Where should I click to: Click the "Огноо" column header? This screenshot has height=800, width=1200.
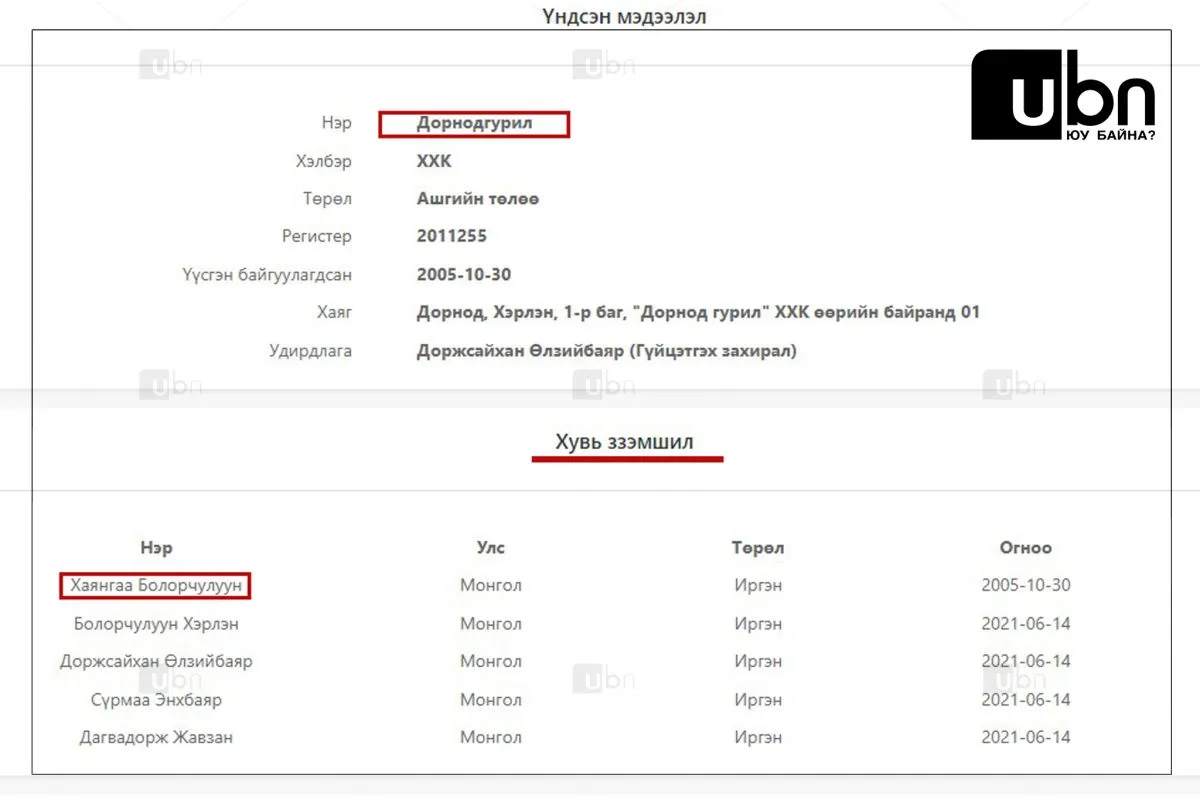(x=1026, y=548)
